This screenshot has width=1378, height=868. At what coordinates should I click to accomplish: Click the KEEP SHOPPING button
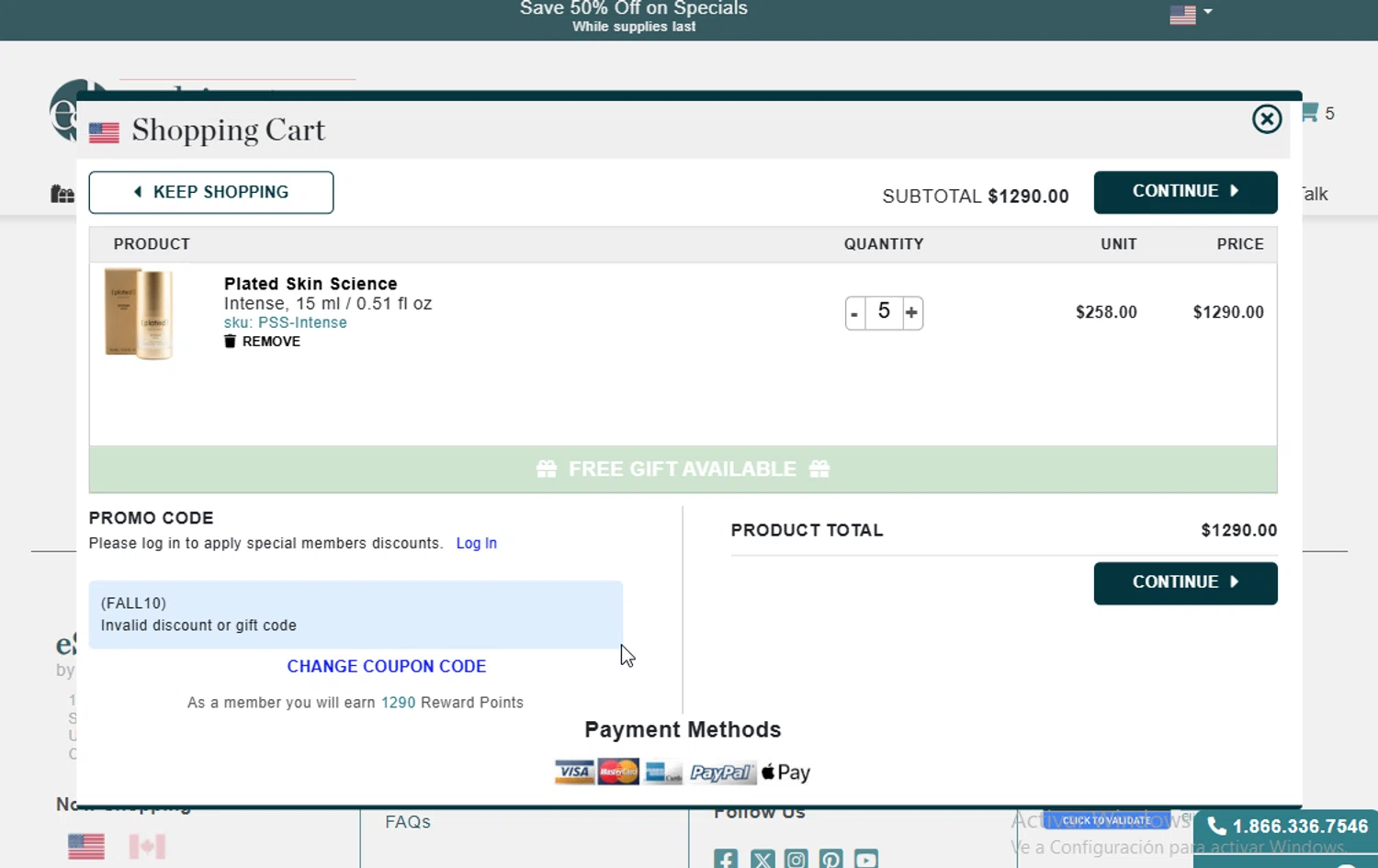[211, 192]
